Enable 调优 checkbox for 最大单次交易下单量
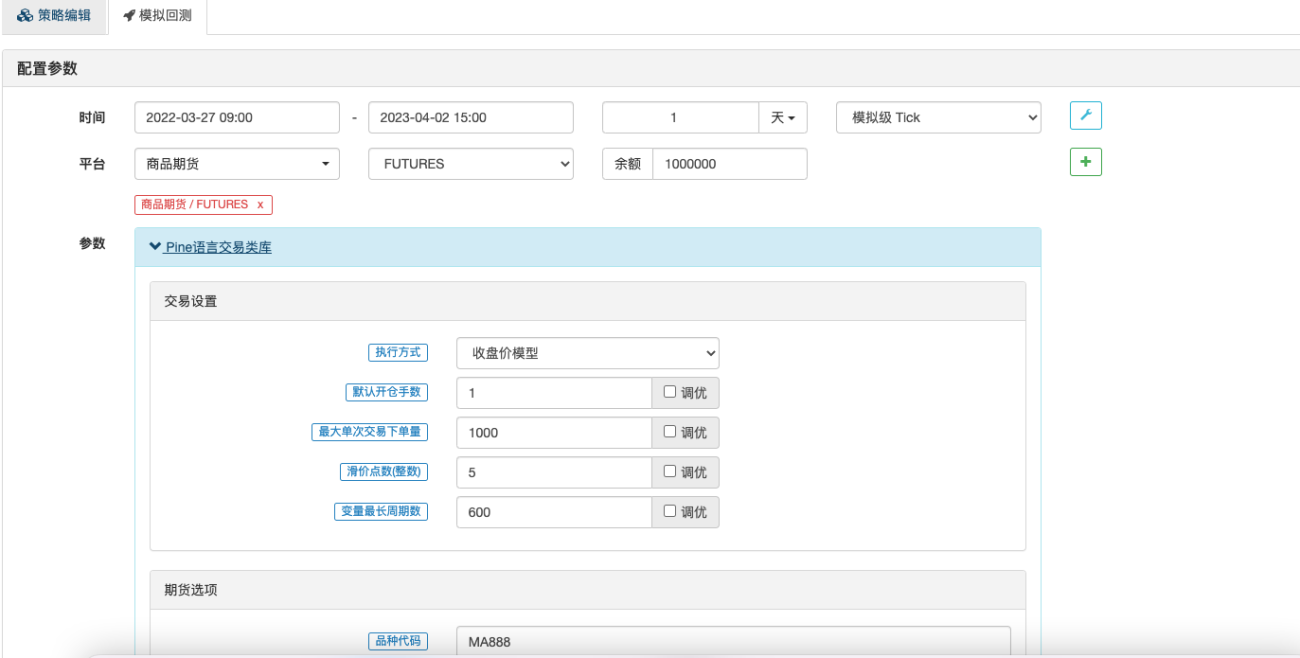This screenshot has width=1300, height=658. click(670, 432)
